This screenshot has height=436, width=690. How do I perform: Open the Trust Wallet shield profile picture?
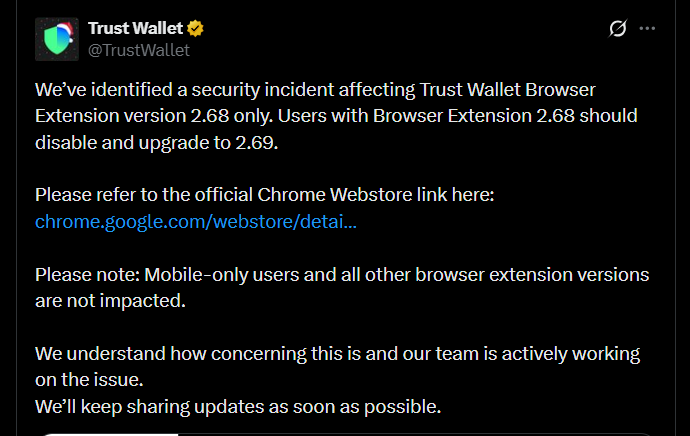click(57, 39)
